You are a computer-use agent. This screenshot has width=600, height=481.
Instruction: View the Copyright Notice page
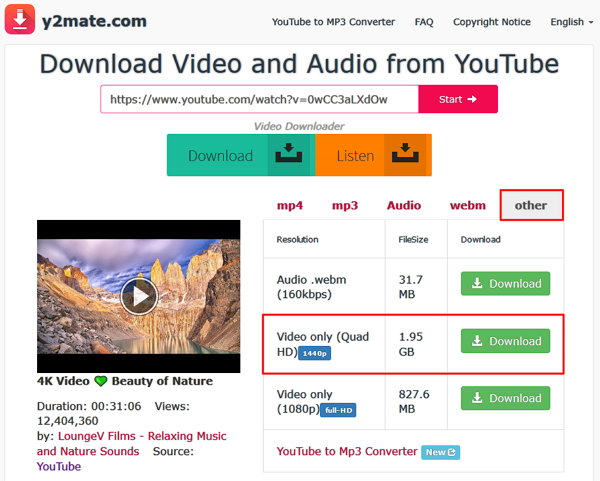click(492, 22)
